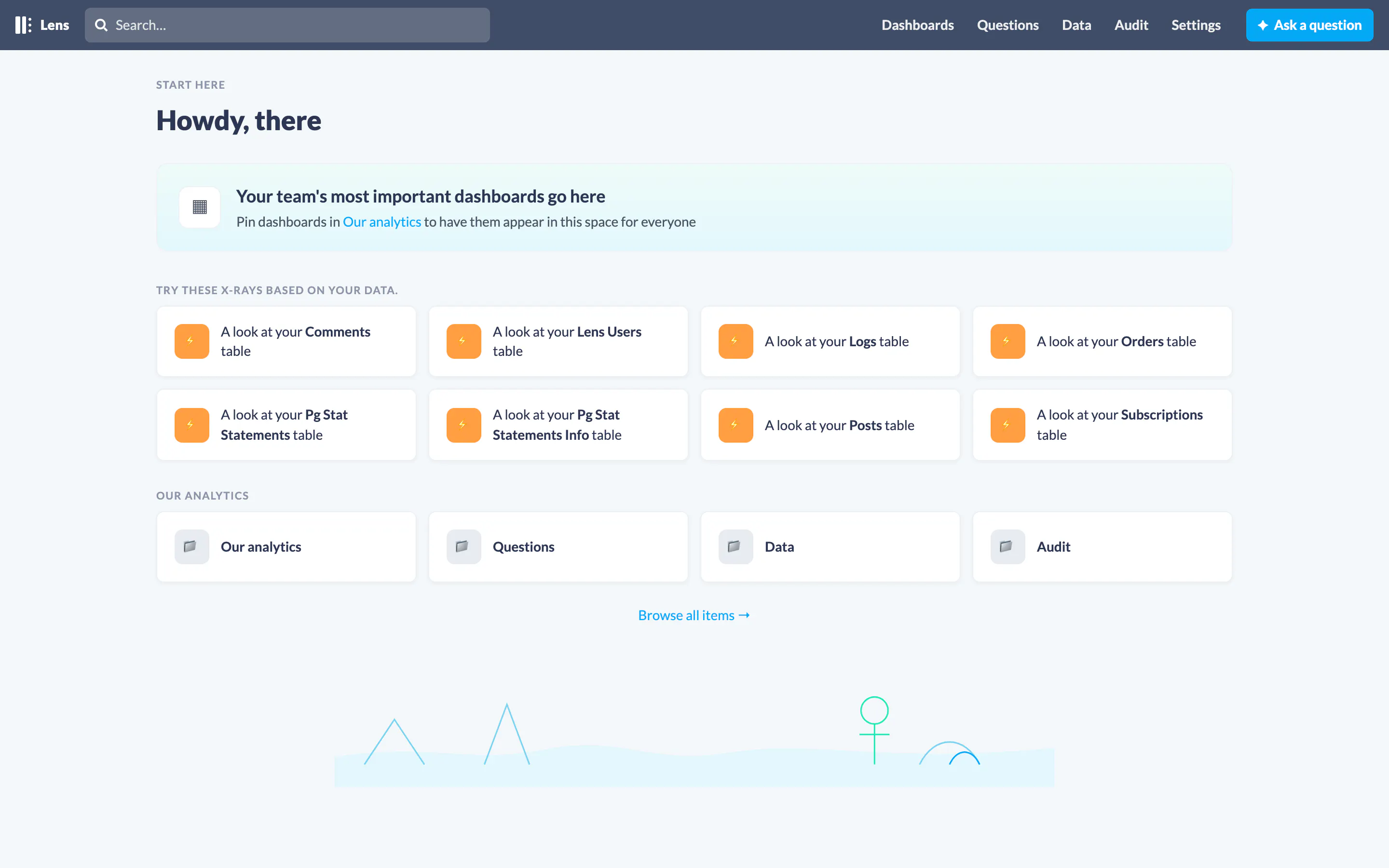Open the look at your Logs table
The image size is (1389, 868).
[830, 341]
